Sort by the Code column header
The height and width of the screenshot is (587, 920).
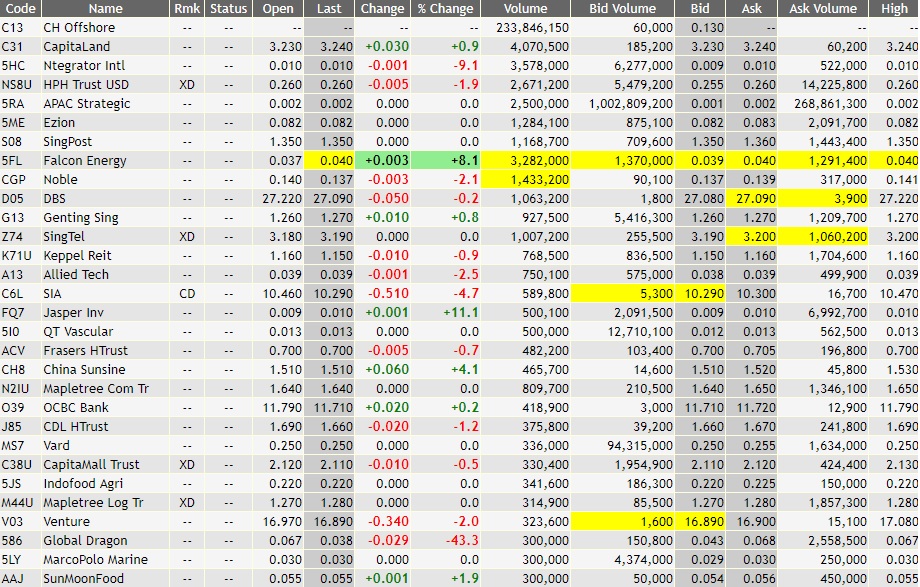point(21,8)
